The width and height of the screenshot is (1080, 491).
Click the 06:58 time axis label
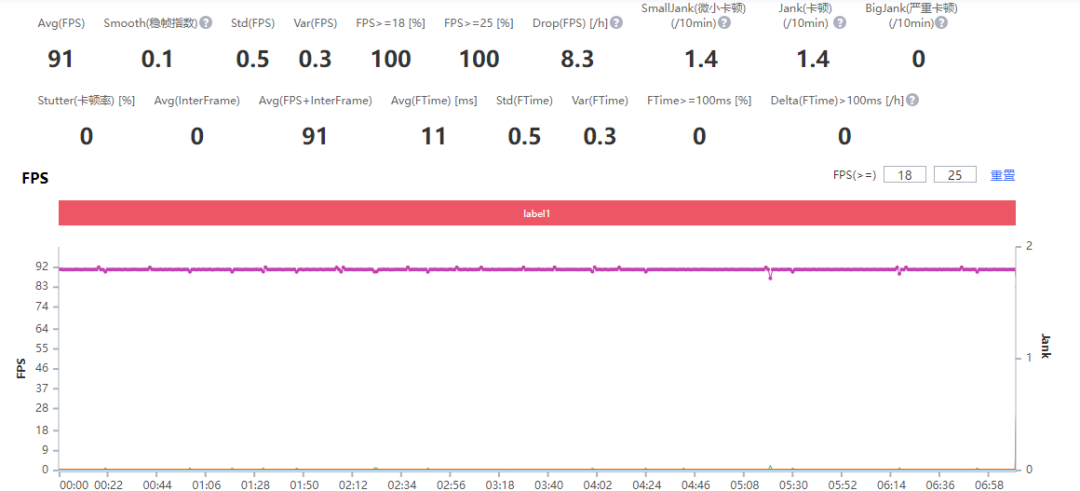[x=988, y=484]
